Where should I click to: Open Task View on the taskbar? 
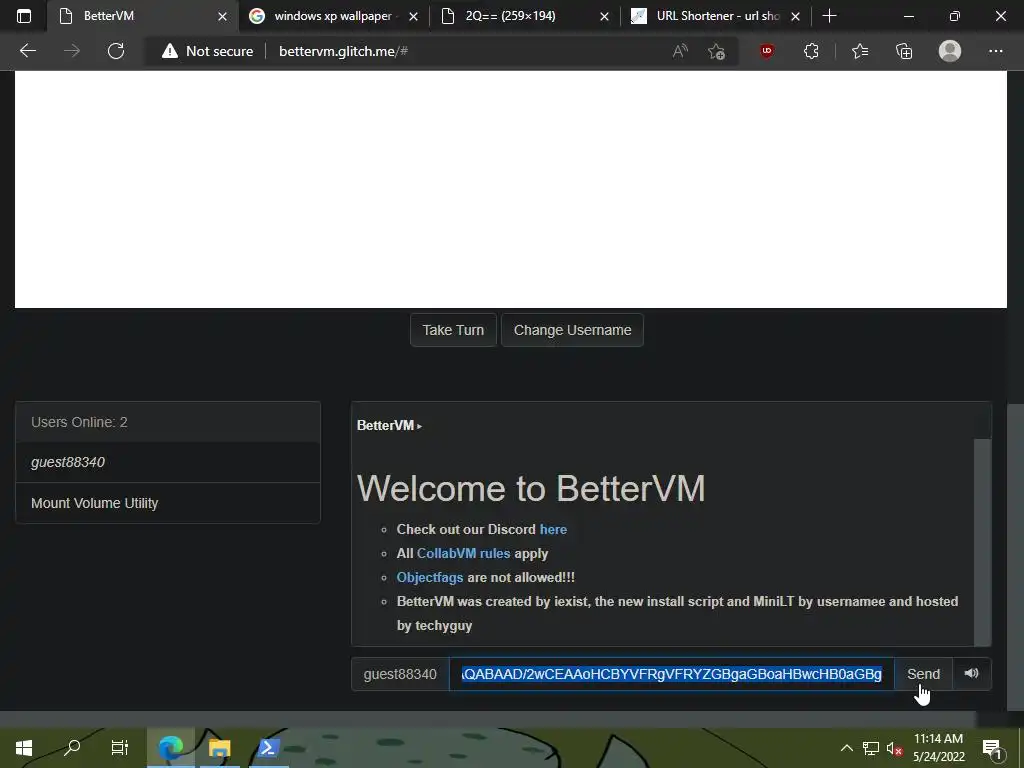pyautogui.click(x=120, y=747)
